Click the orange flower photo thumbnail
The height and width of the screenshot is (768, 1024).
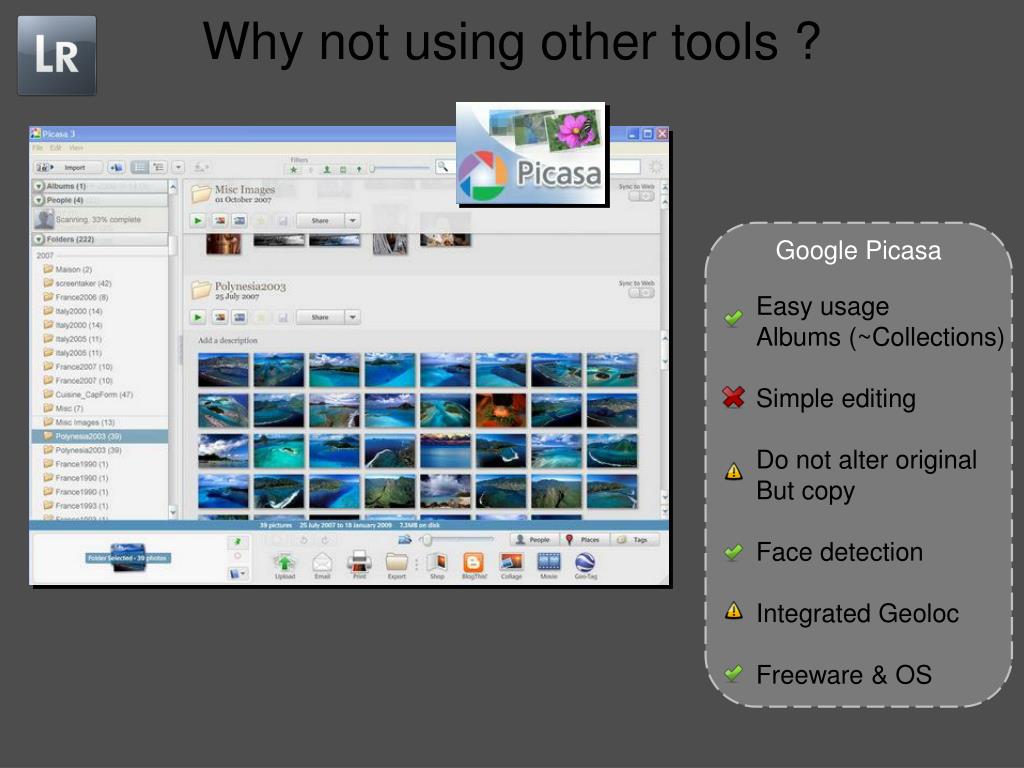501,410
